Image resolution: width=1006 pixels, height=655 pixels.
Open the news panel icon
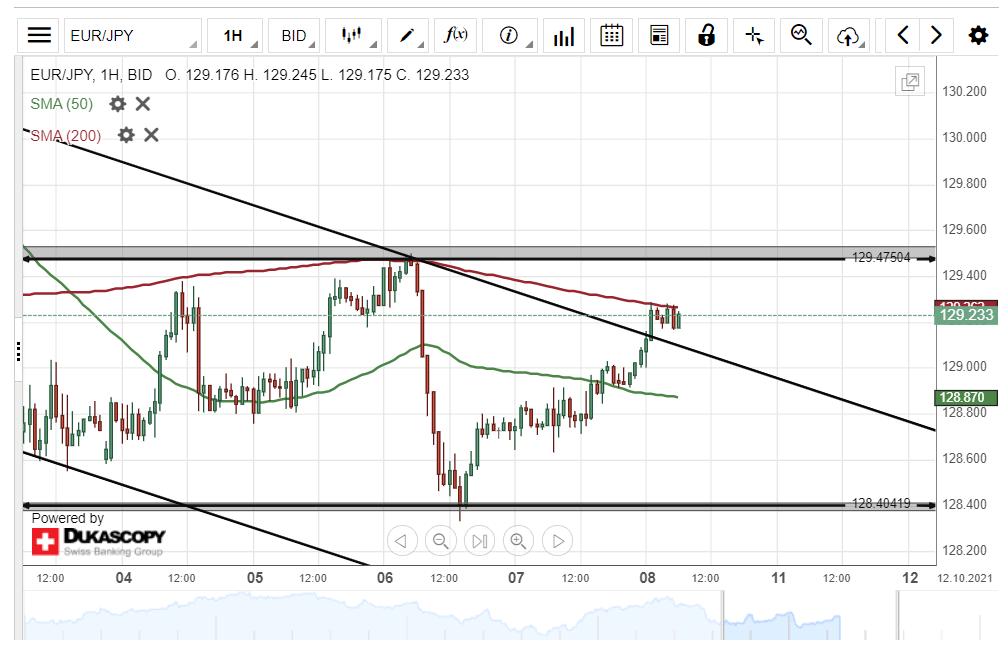pos(659,35)
